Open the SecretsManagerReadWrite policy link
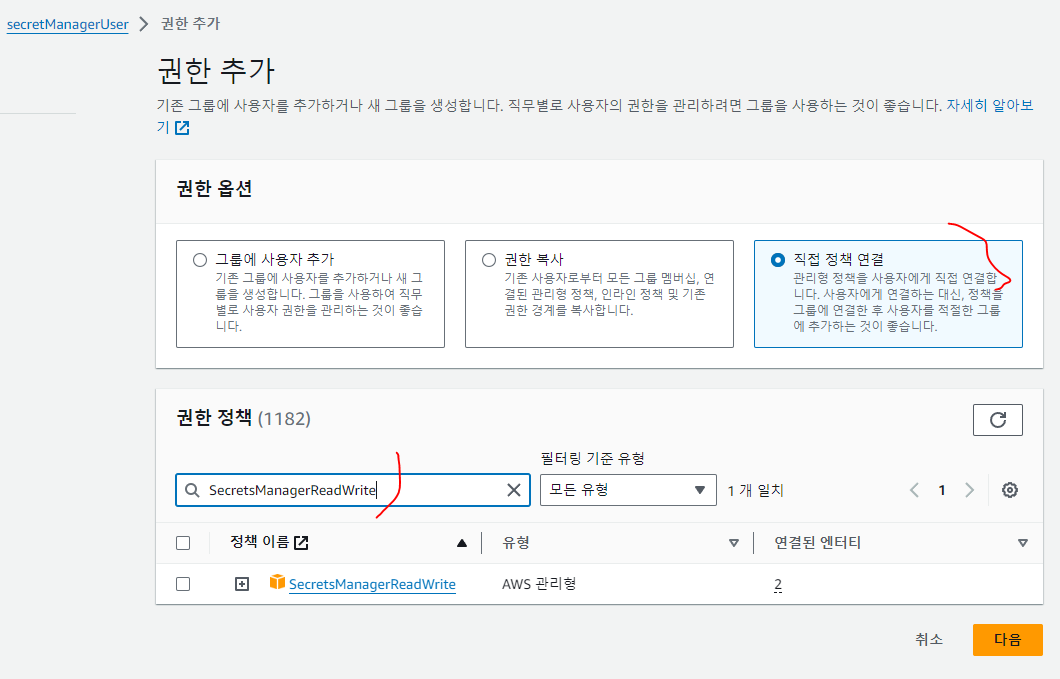 pyautogui.click(x=372, y=584)
